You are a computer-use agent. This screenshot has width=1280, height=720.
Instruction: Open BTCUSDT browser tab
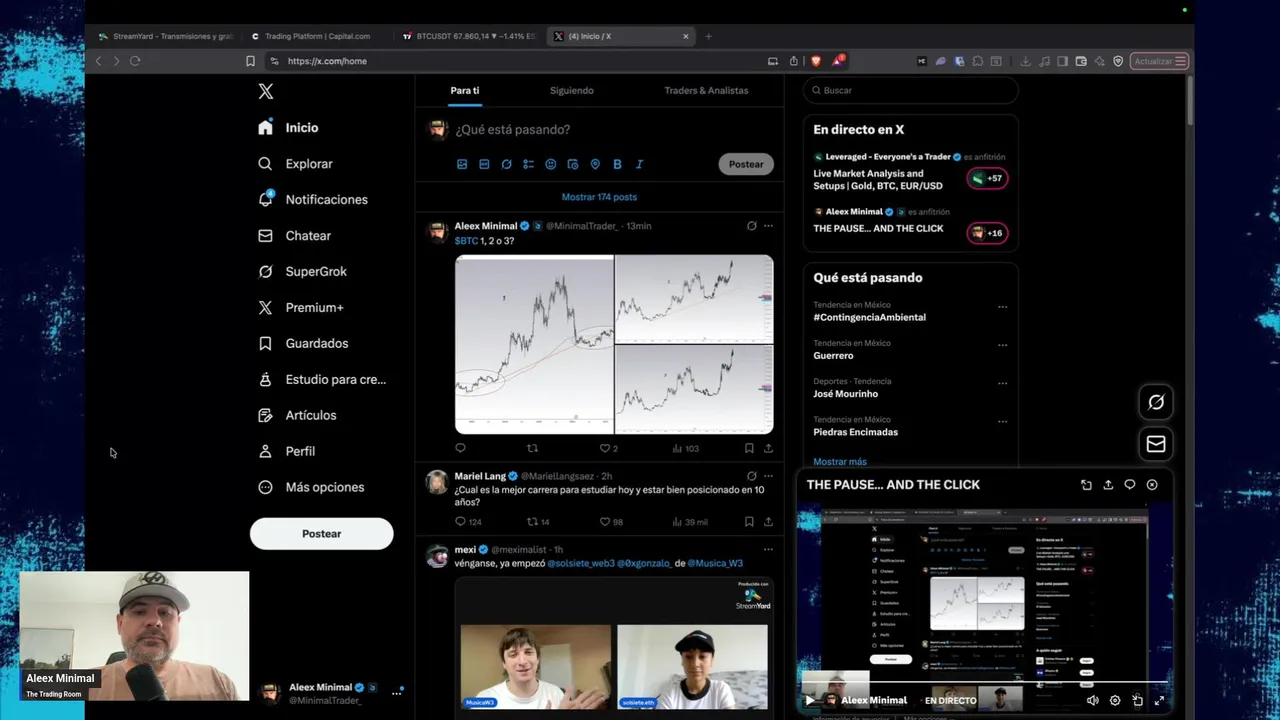point(469,36)
